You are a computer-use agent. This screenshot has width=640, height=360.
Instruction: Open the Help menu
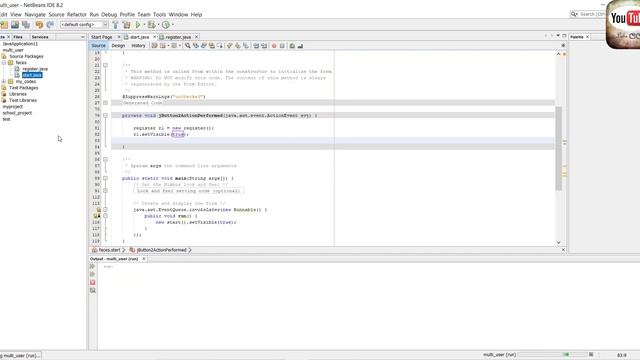[x=196, y=14]
